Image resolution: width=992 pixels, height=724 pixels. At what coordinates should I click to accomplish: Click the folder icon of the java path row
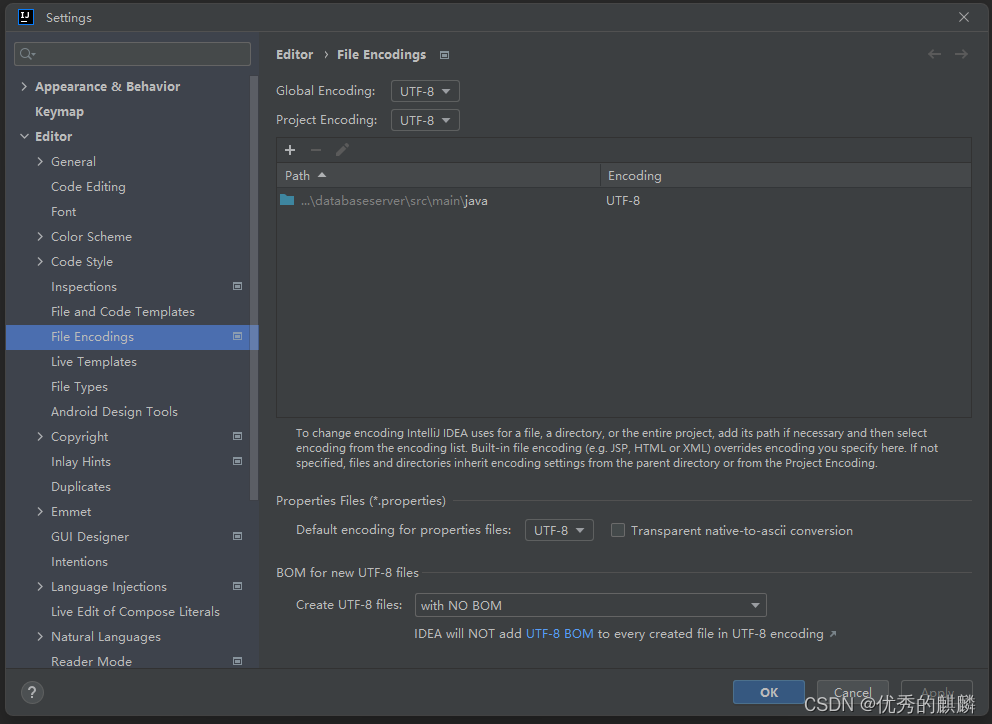[x=287, y=200]
